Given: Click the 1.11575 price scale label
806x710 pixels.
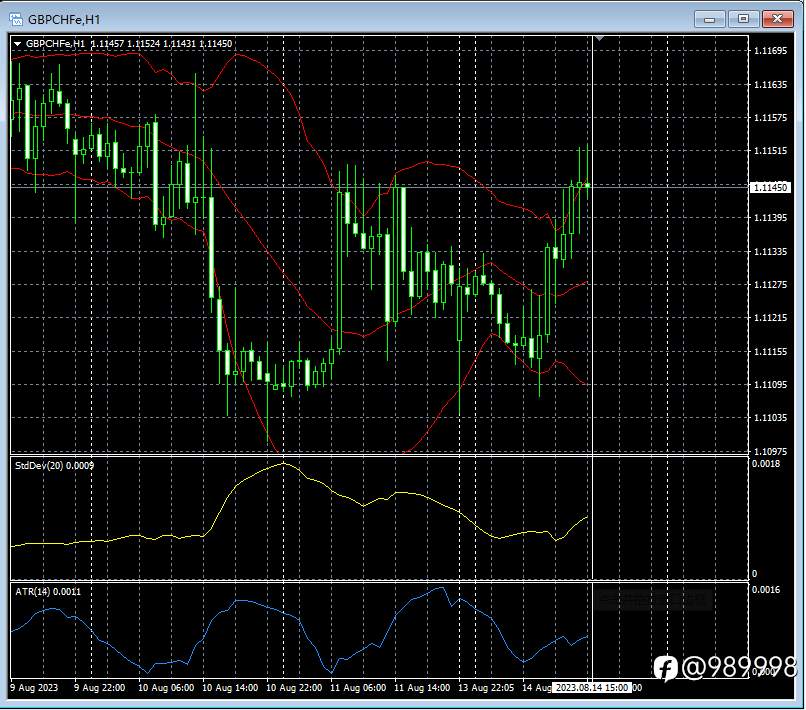Looking at the screenshot, I should pos(770,118).
